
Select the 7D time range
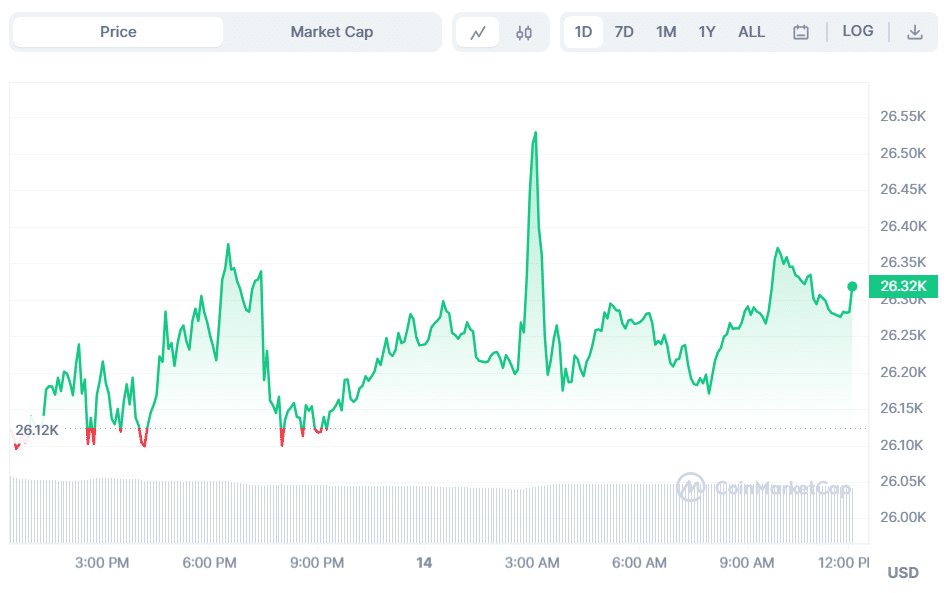click(x=624, y=32)
